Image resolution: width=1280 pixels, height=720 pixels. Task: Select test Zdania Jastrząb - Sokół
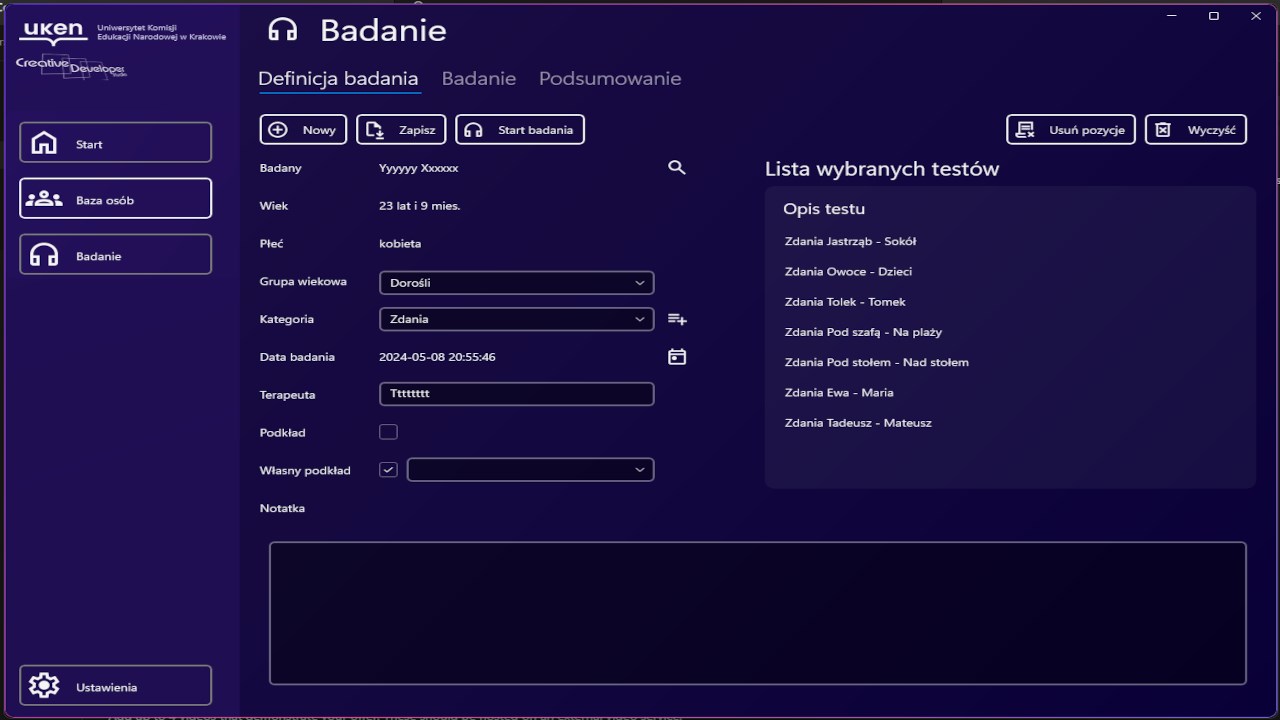pos(850,241)
